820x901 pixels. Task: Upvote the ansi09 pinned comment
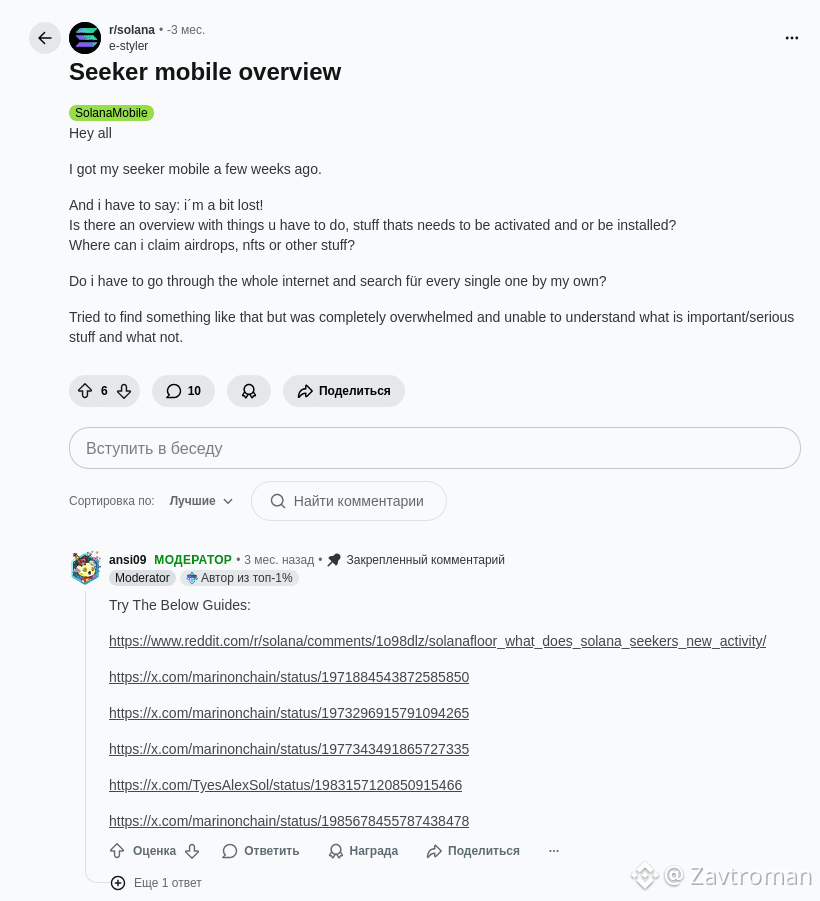click(117, 851)
